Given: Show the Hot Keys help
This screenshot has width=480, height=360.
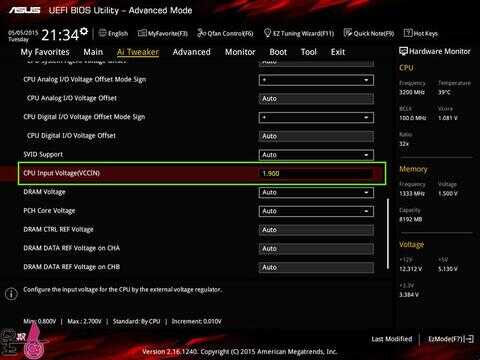Looking at the screenshot, I should [420, 33].
